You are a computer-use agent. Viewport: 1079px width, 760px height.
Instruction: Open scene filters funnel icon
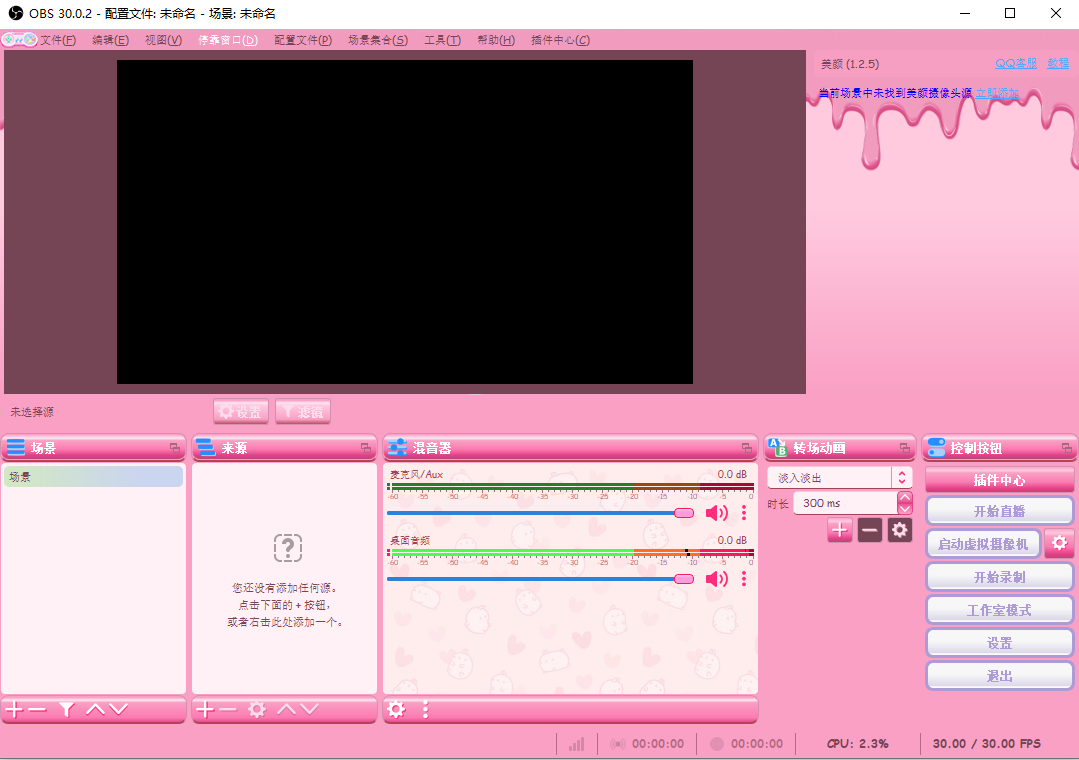click(x=67, y=709)
